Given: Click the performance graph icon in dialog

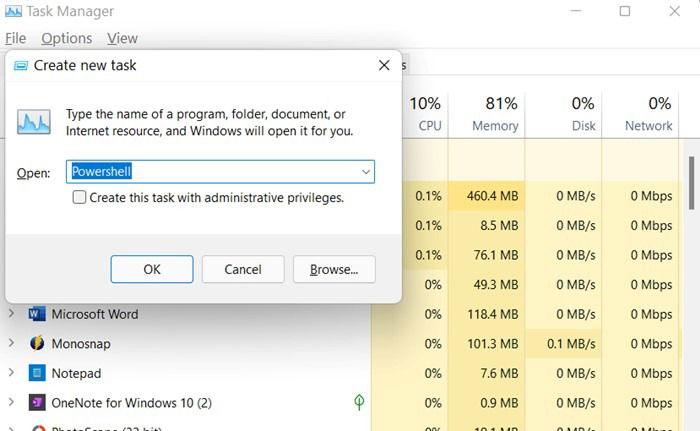Looking at the screenshot, I should pos(34,121).
